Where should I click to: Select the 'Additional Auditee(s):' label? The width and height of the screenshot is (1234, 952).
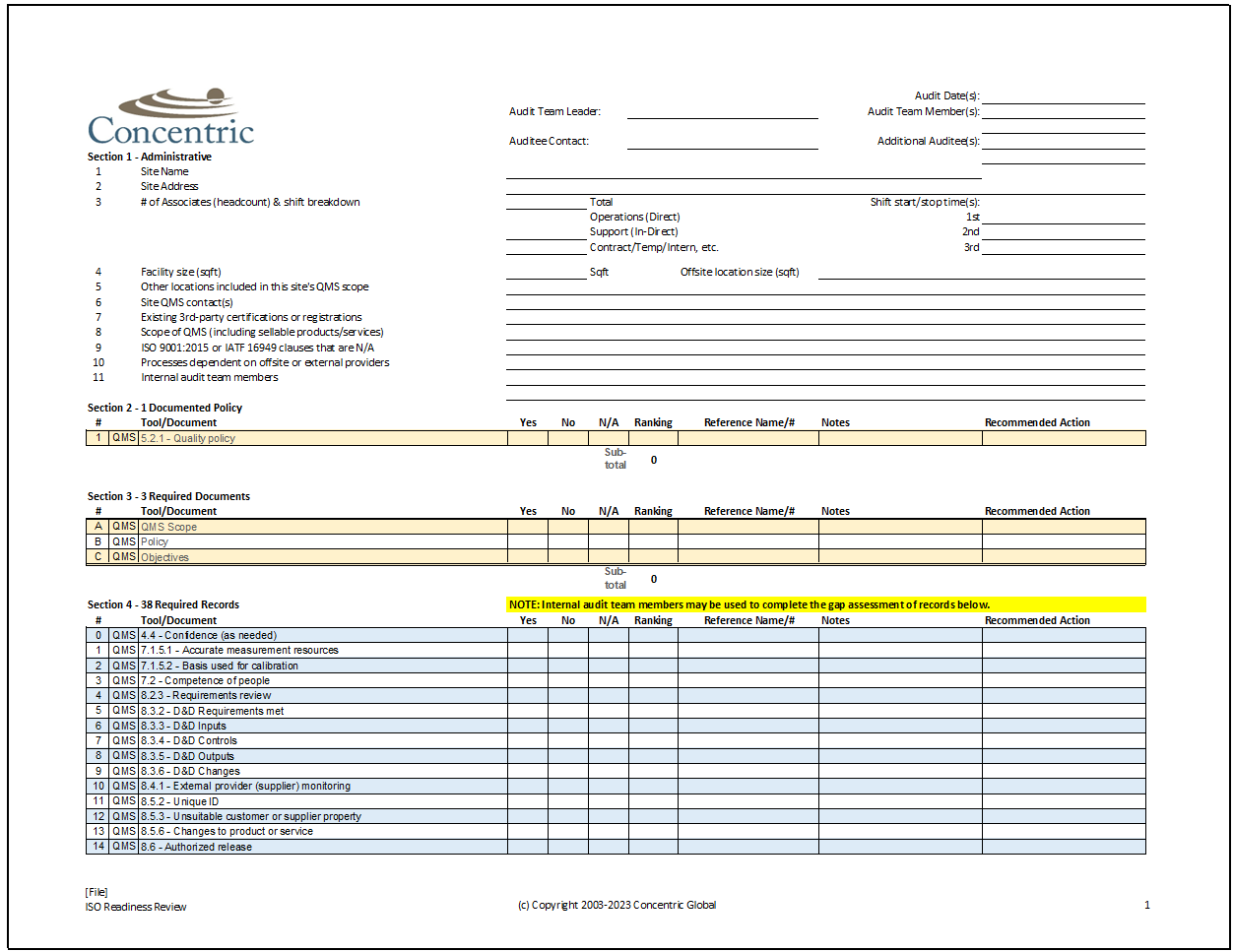coord(929,142)
